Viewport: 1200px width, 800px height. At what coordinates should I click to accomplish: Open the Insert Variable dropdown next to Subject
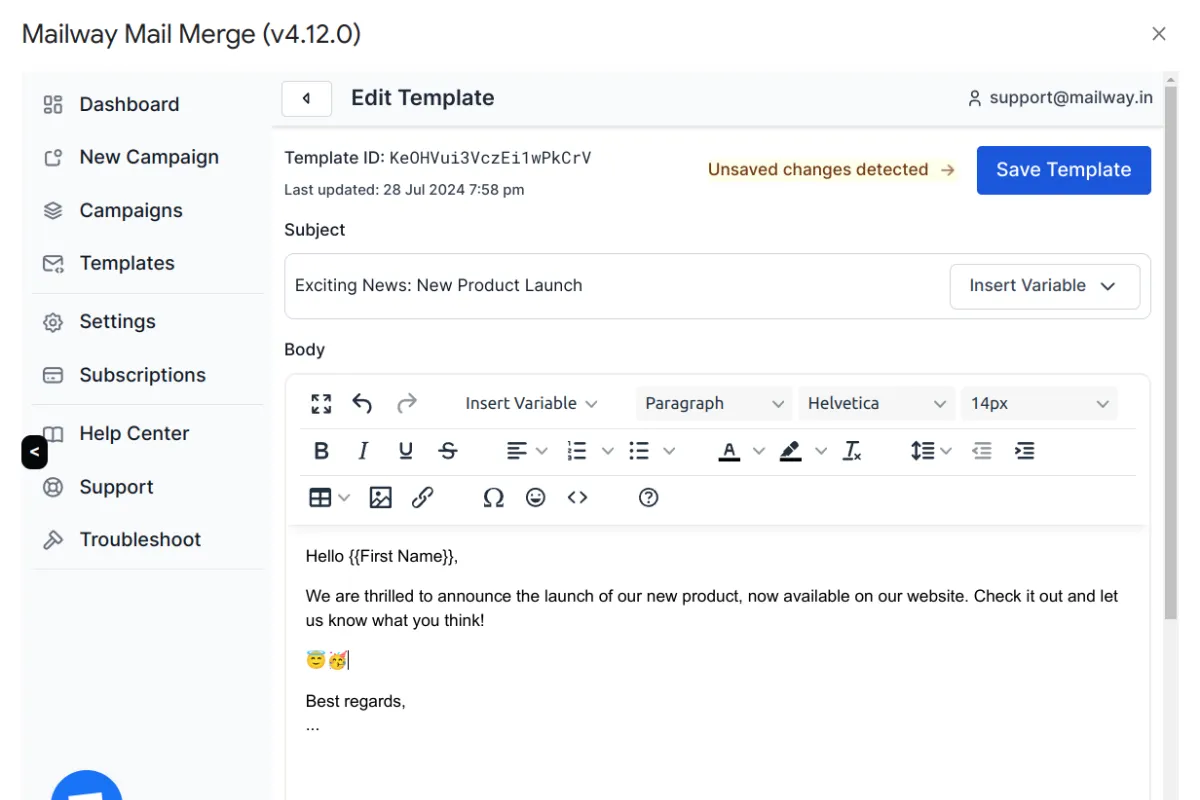tap(1044, 286)
